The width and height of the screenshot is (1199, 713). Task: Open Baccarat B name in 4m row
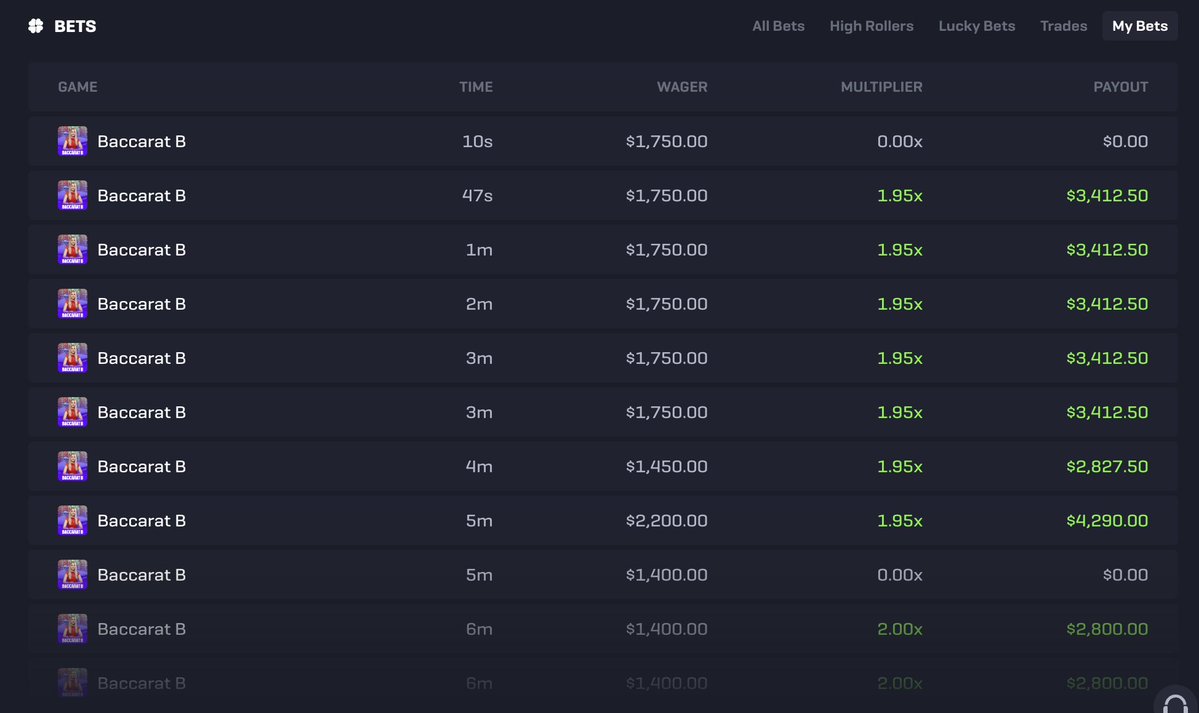click(x=141, y=467)
